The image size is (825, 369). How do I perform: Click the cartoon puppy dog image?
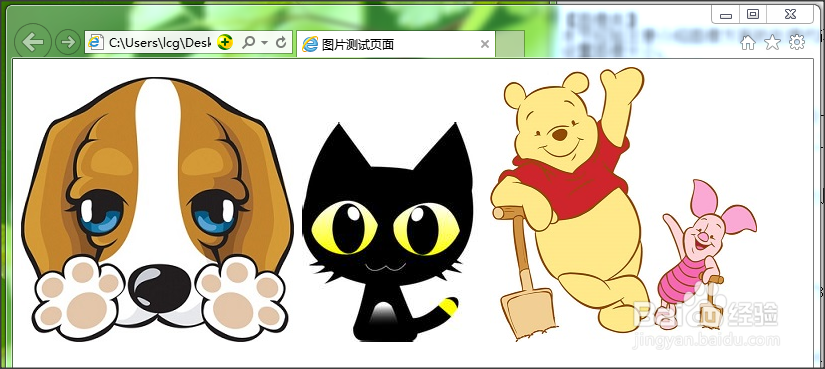point(156,210)
